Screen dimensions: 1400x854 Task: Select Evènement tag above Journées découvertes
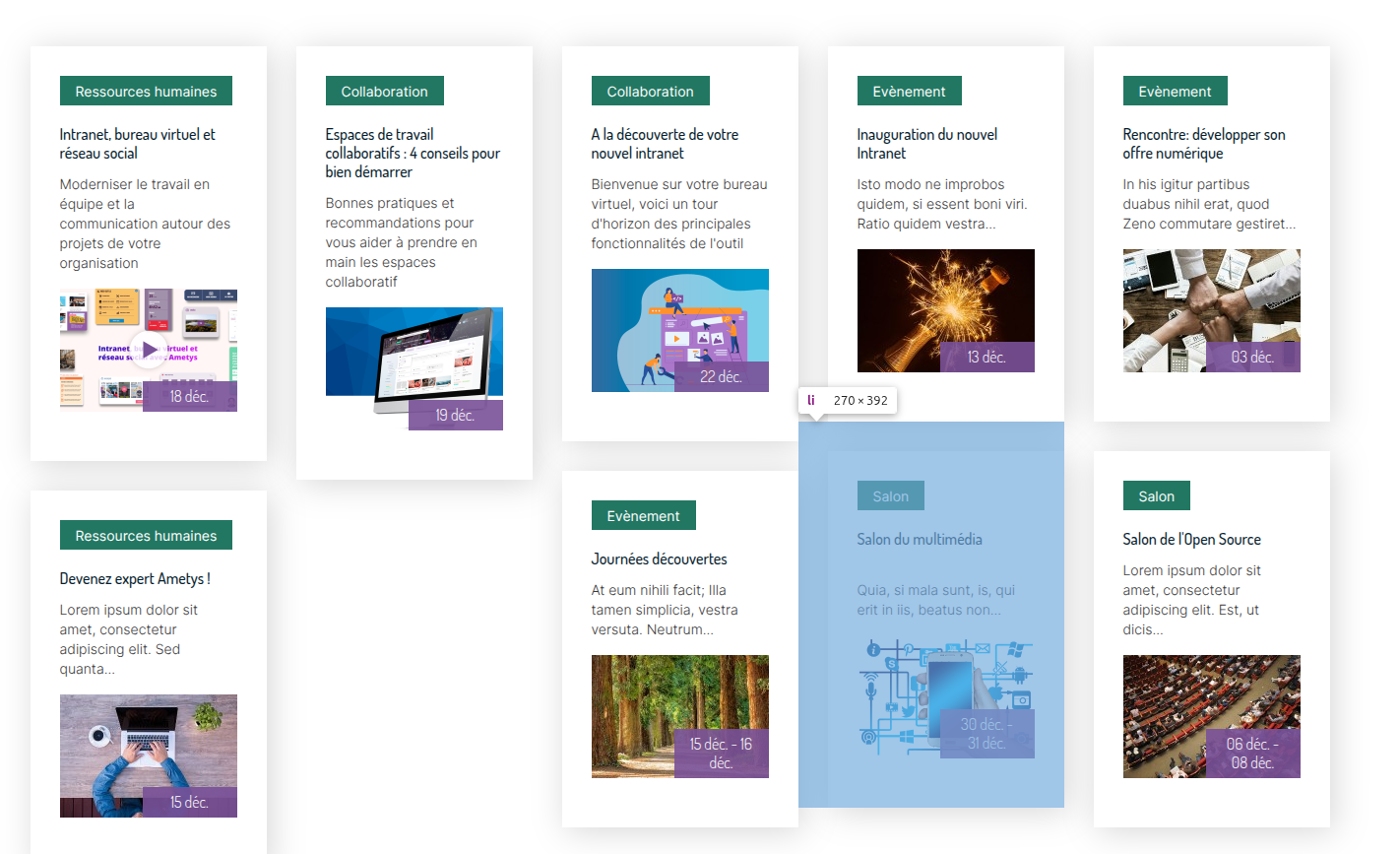tap(643, 516)
